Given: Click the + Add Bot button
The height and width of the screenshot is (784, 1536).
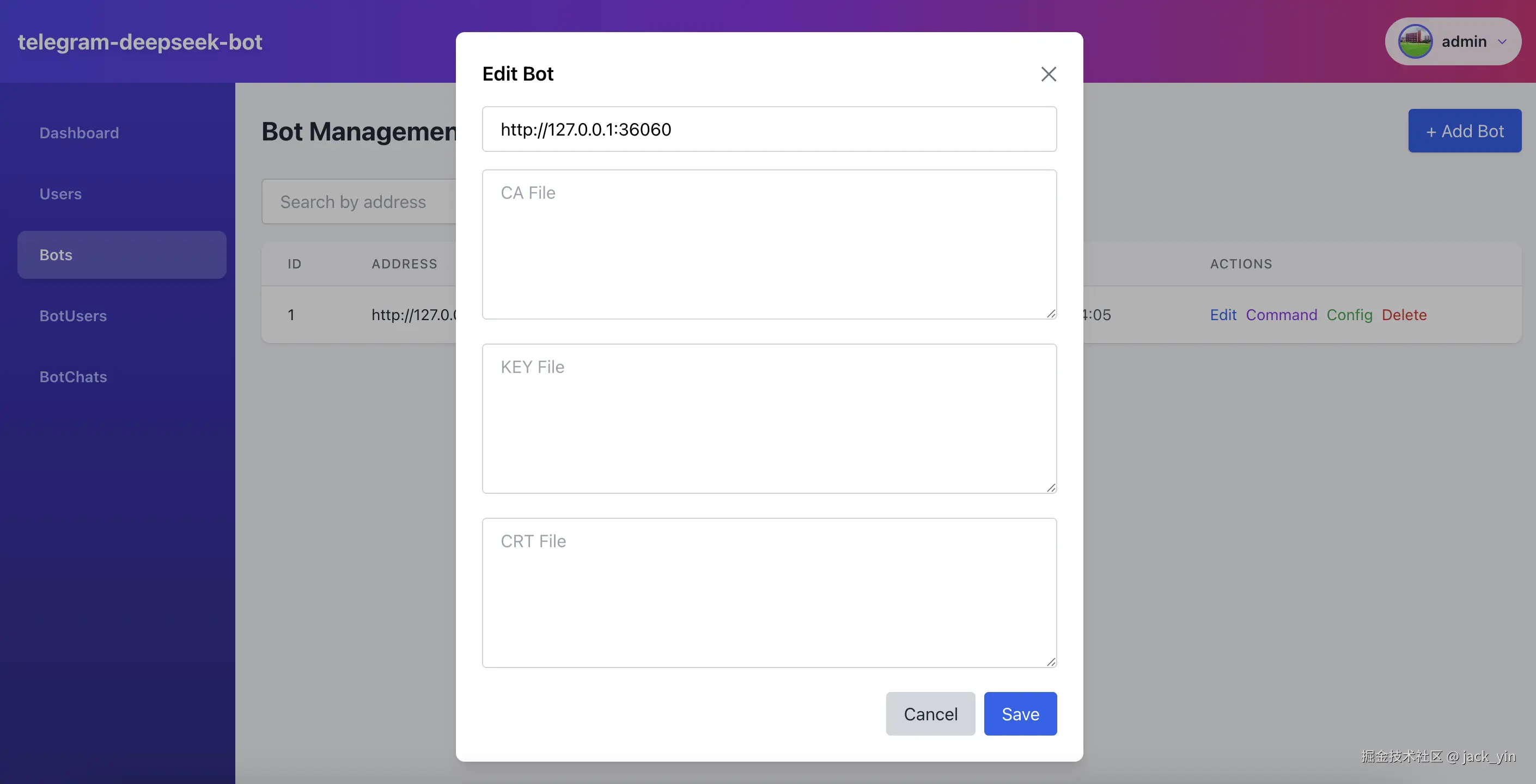Looking at the screenshot, I should (1464, 131).
